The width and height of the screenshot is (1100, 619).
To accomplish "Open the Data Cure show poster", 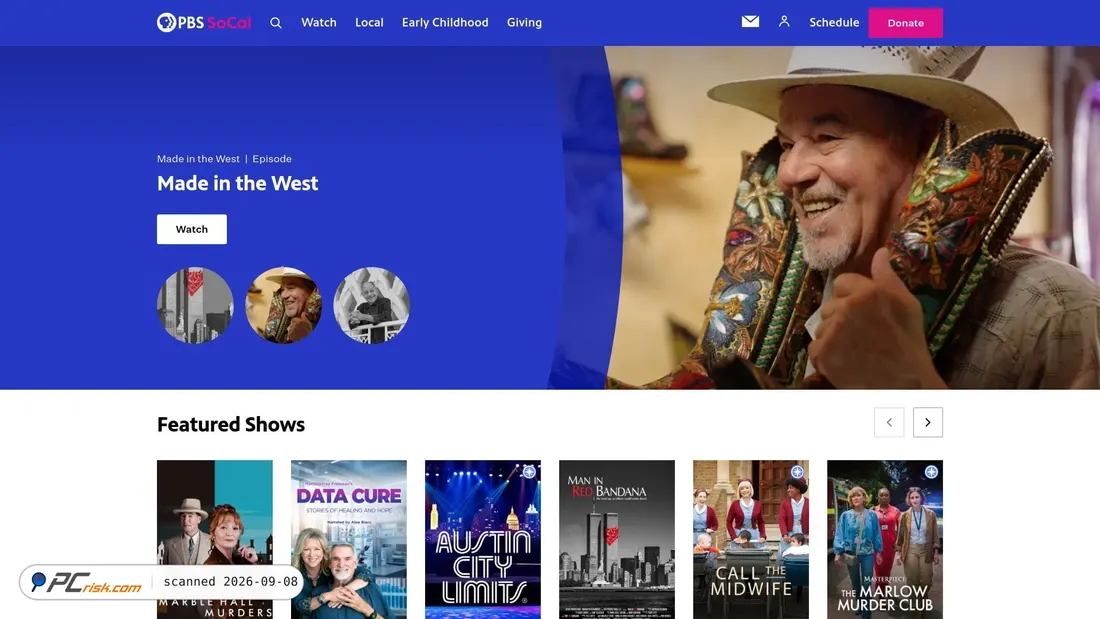I will (x=349, y=539).
